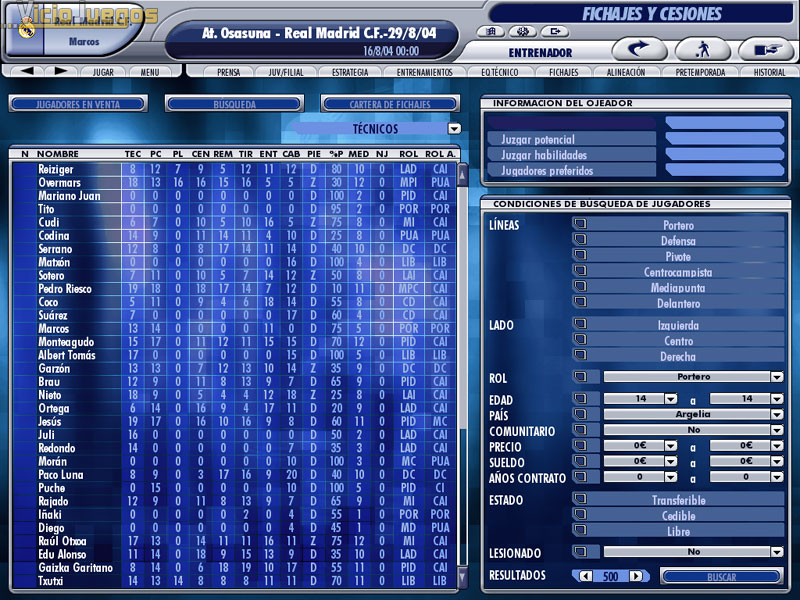Image resolution: width=800 pixels, height=600 pixels.
Task: Go back with the left arrow
Action: (x=27, y=71)
